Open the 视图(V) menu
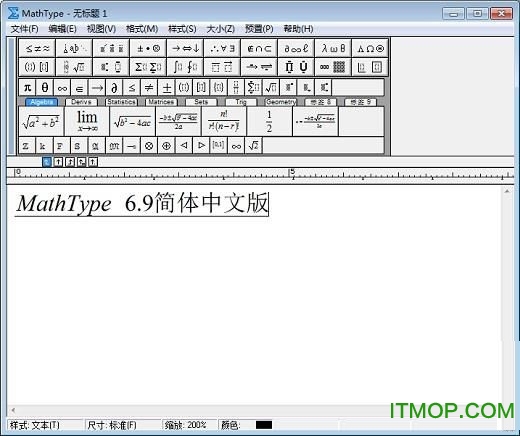520x436 pixels. click(101, 29)
